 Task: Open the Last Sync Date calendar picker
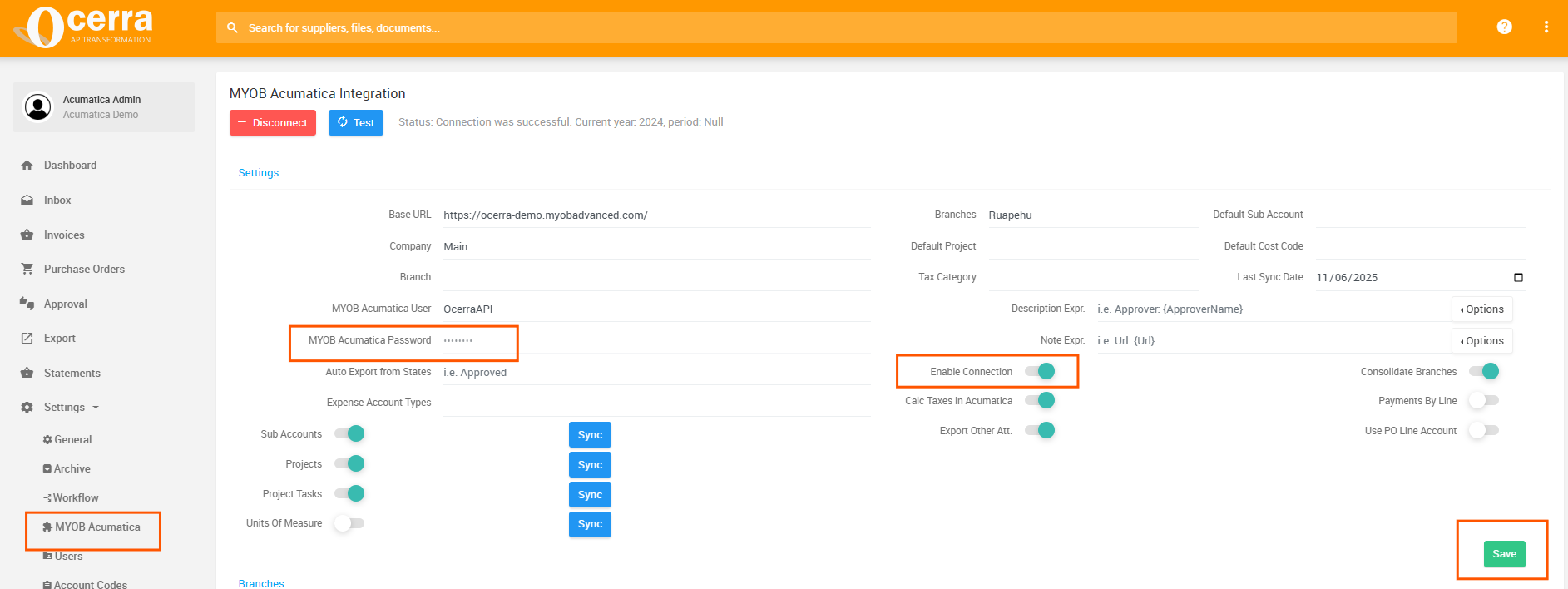tap(1518, 277)
